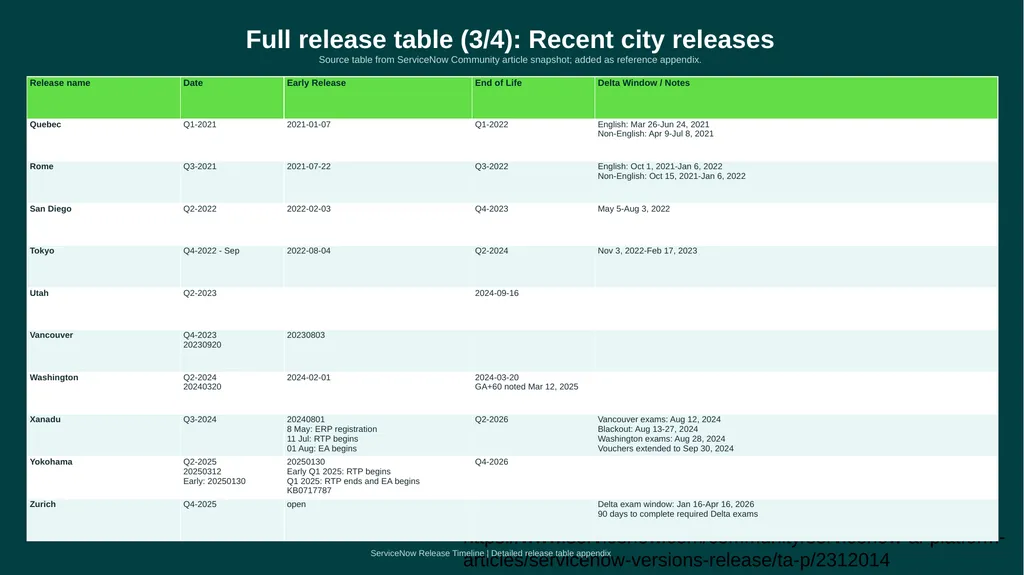Click Utah's date 'Q2-2023'
Viewport: 1024px width, 575px height.
[199, 293]
